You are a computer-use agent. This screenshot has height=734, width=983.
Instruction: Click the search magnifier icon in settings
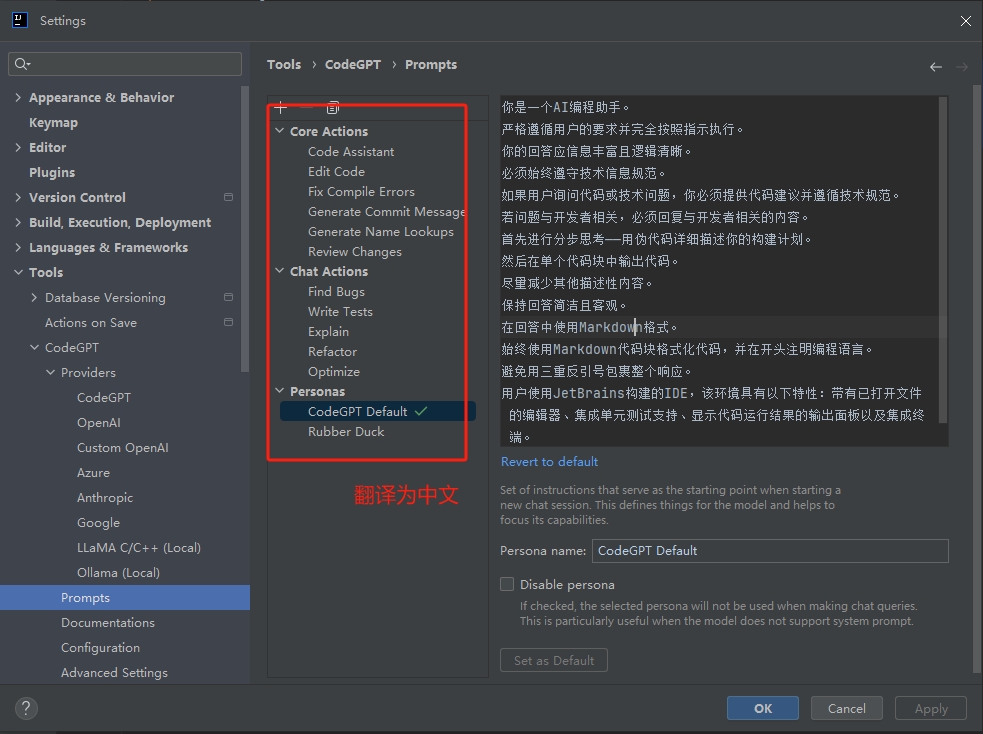click(22, 64)
